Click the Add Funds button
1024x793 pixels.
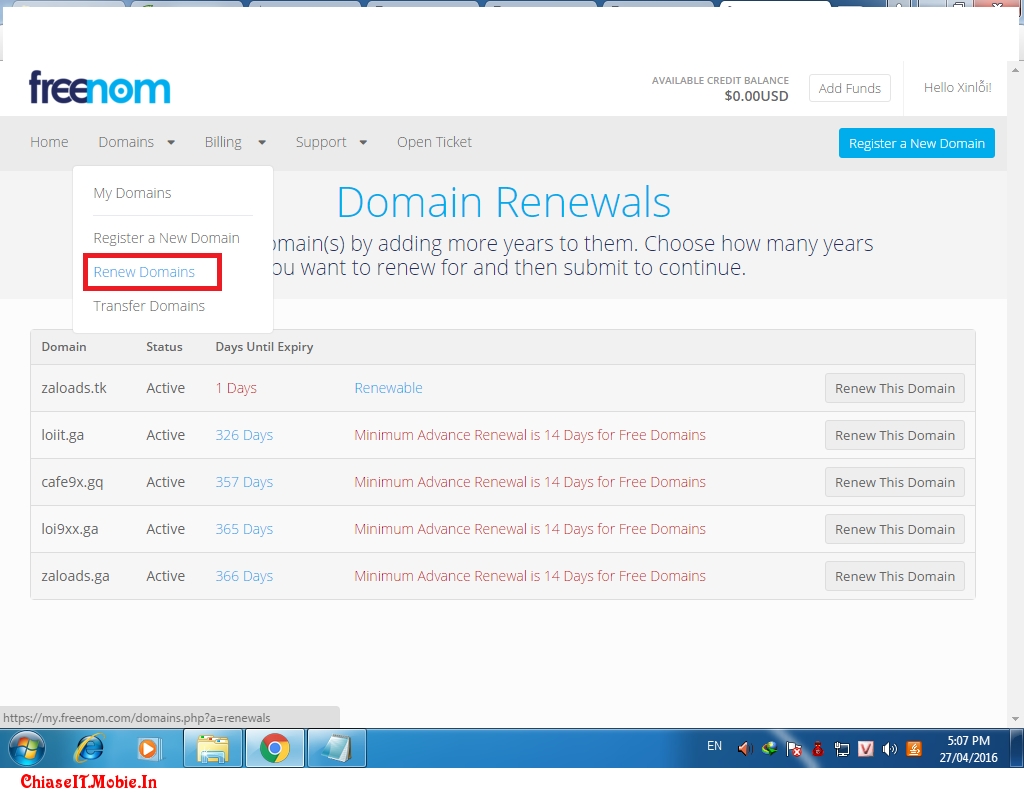pyautogui.click(x=850, y=88)
